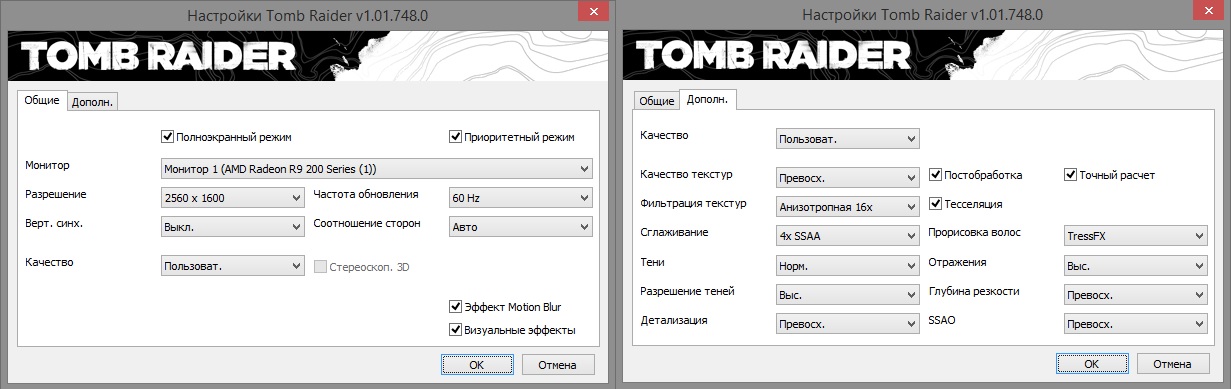
Task: Open Глубина резкости dropdown
Action: click(x=1136, y=295)
